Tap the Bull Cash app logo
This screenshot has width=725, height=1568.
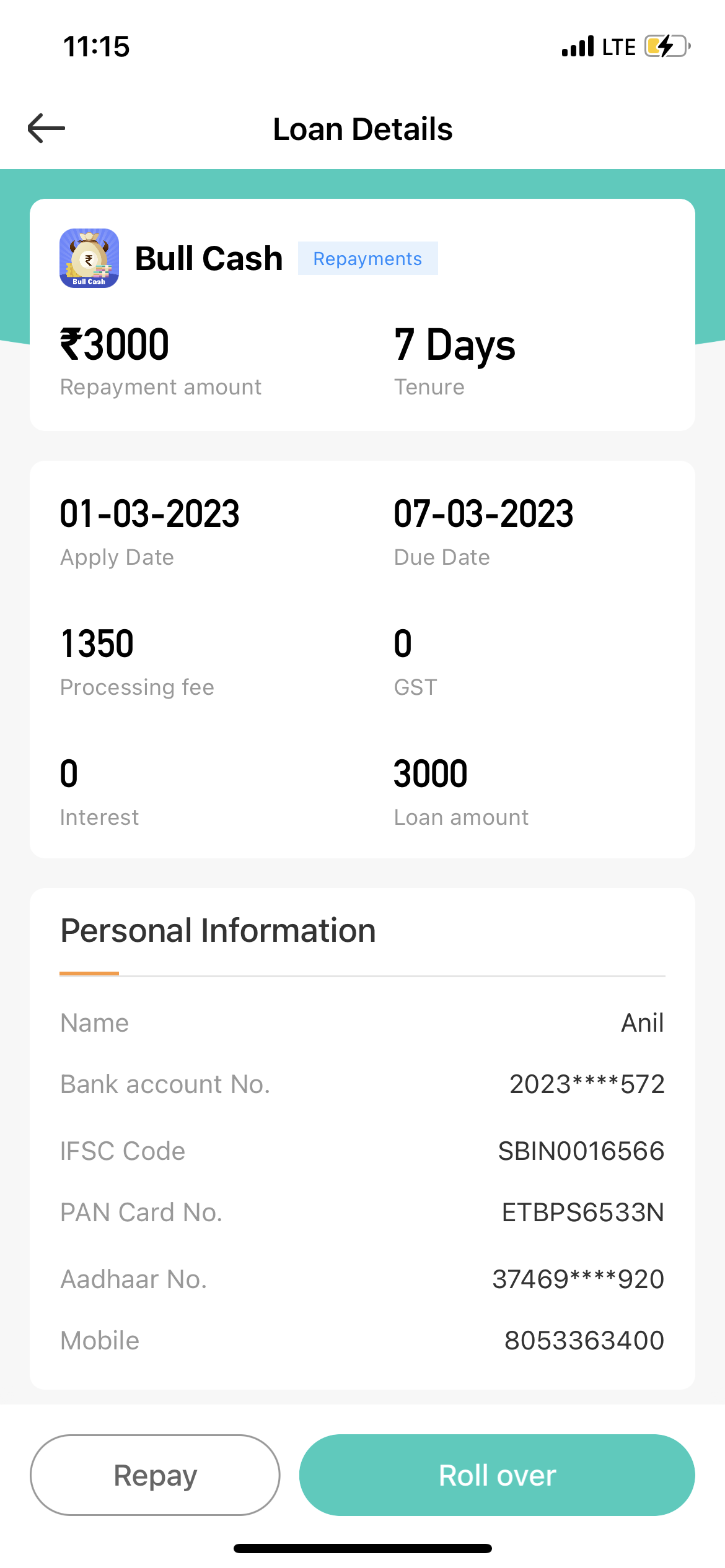click(89, 258)
